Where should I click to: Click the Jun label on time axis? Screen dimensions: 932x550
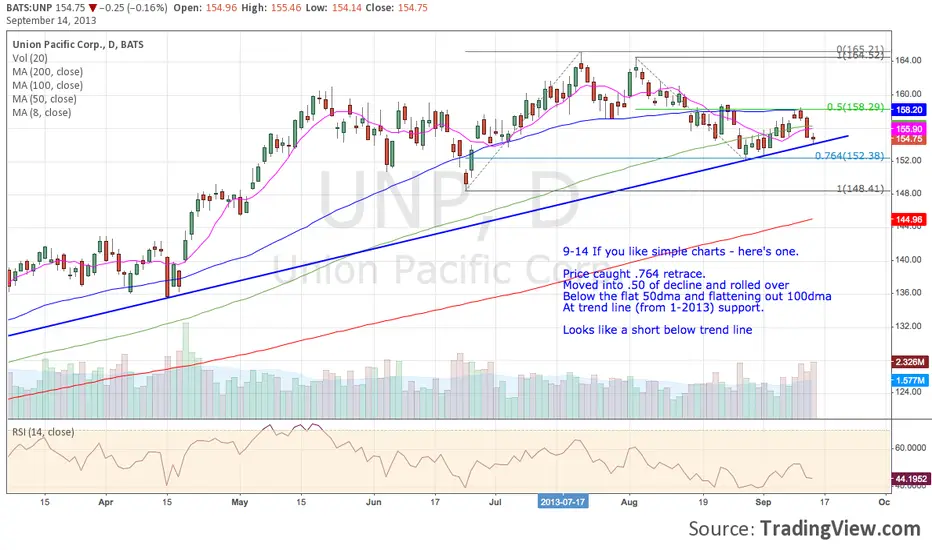373,502
